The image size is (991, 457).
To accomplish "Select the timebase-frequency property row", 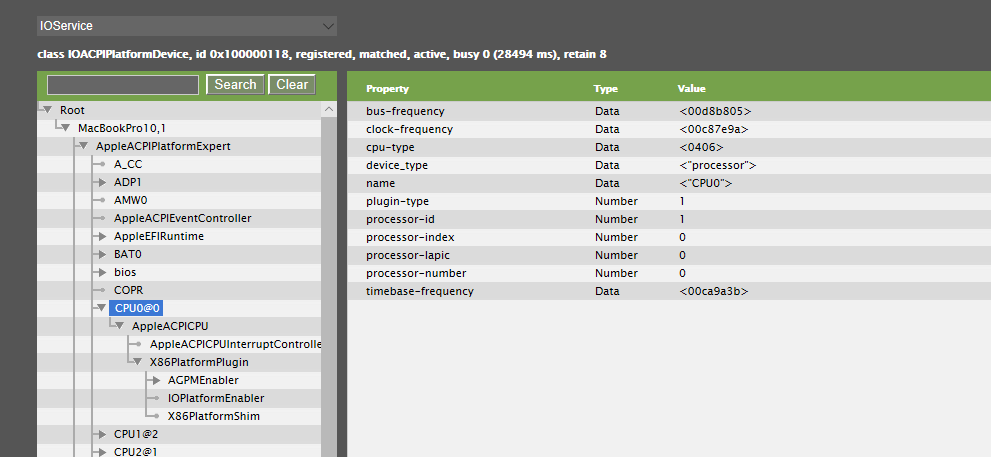I will pos(669,291).
